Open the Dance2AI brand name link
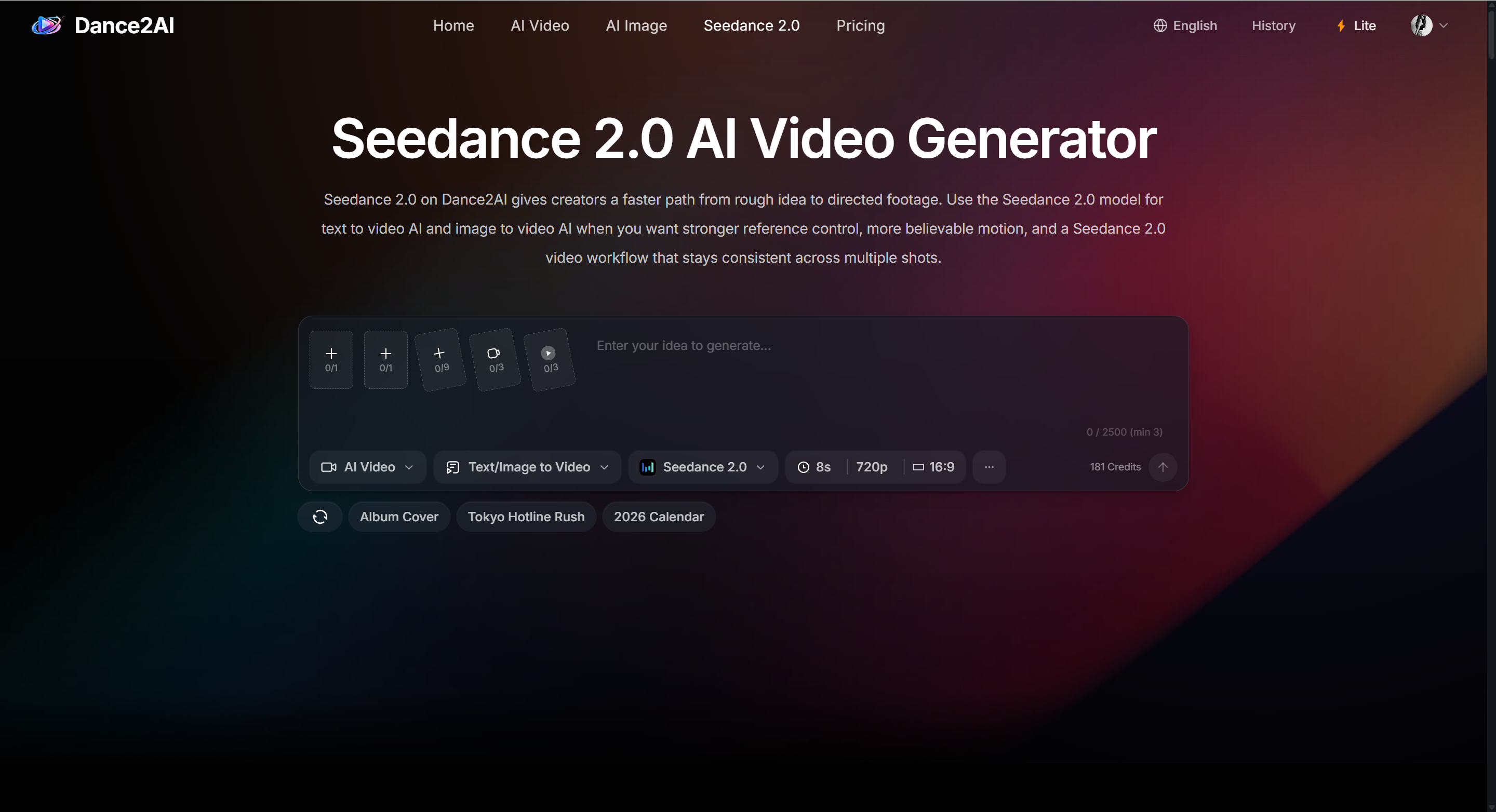The image size is (1496, 812). (x=124, y=25)
